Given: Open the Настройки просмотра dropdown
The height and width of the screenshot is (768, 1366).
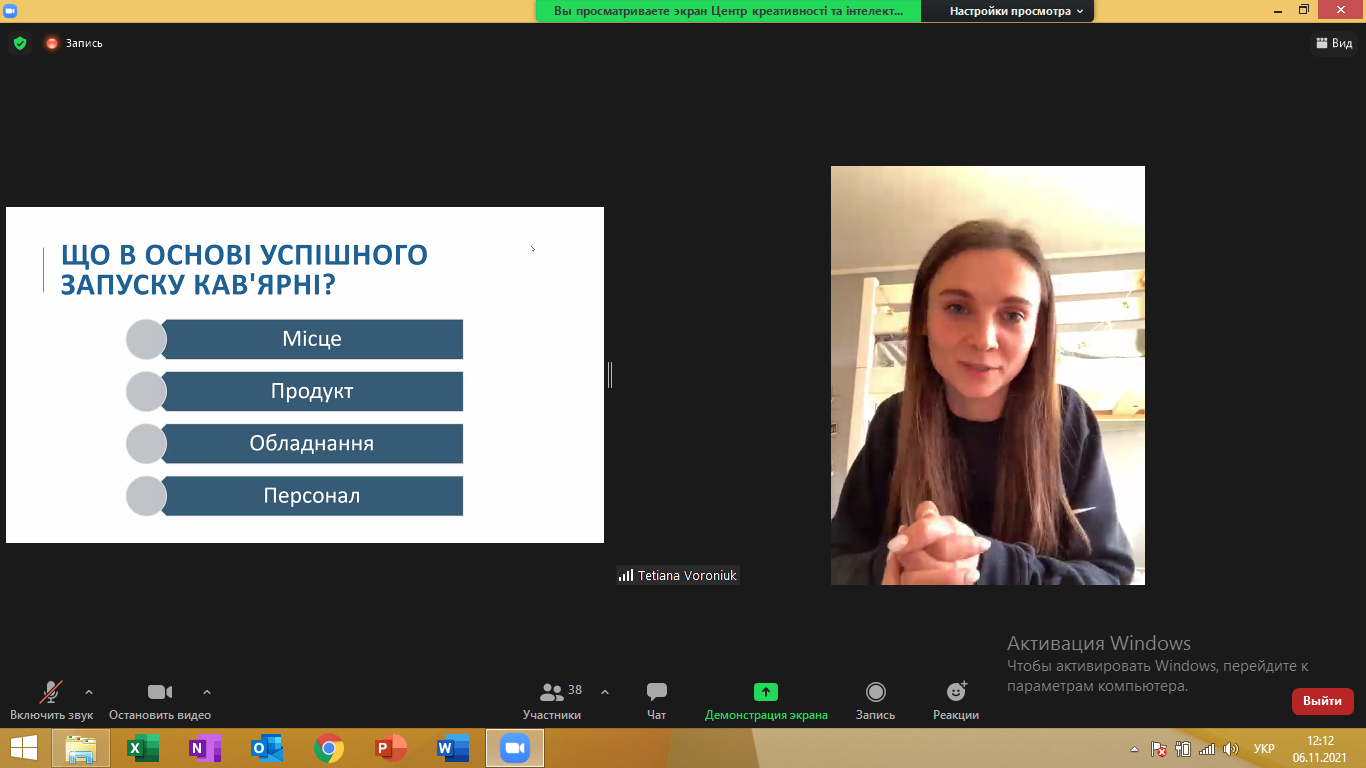Looking at the screenshot, I should click(x=1017, y=11).
